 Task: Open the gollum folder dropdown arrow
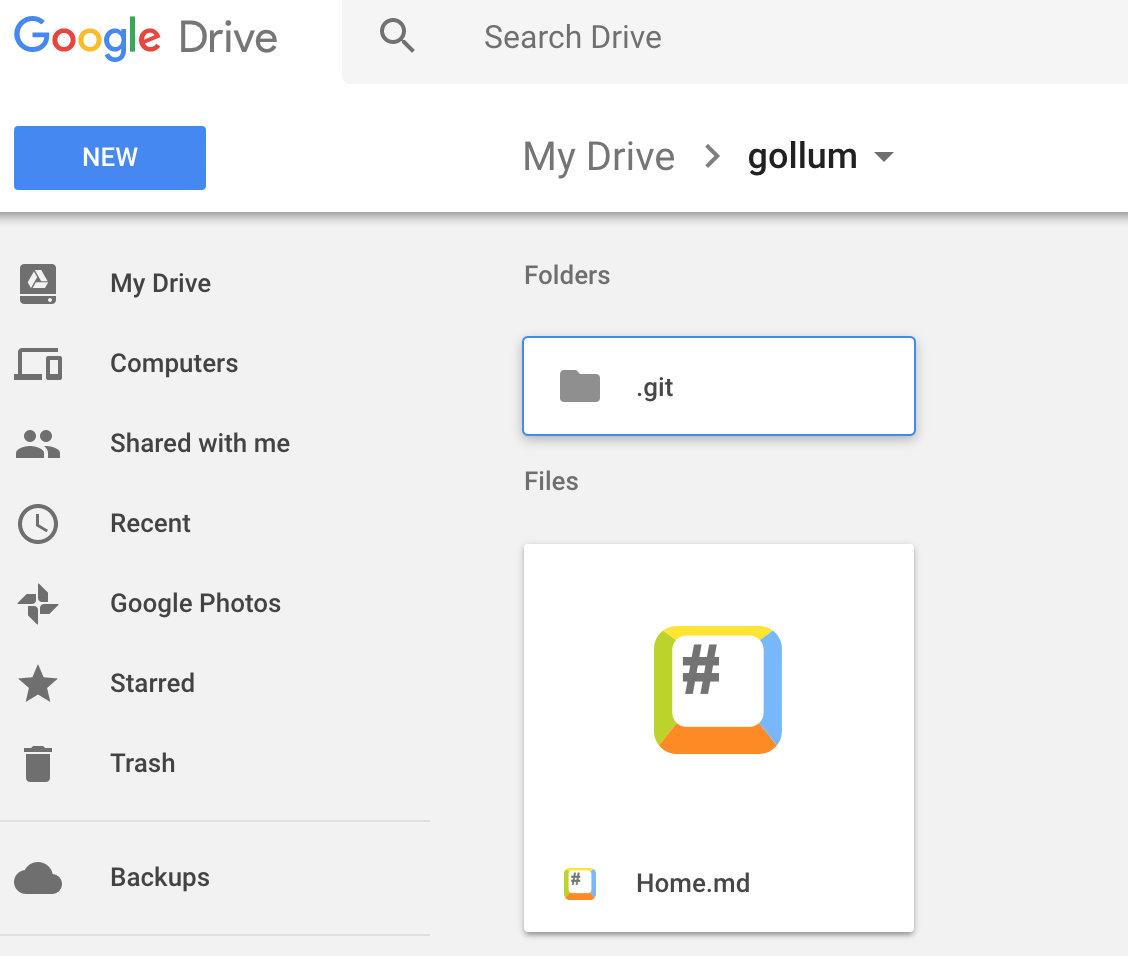(x=883, y=156)
